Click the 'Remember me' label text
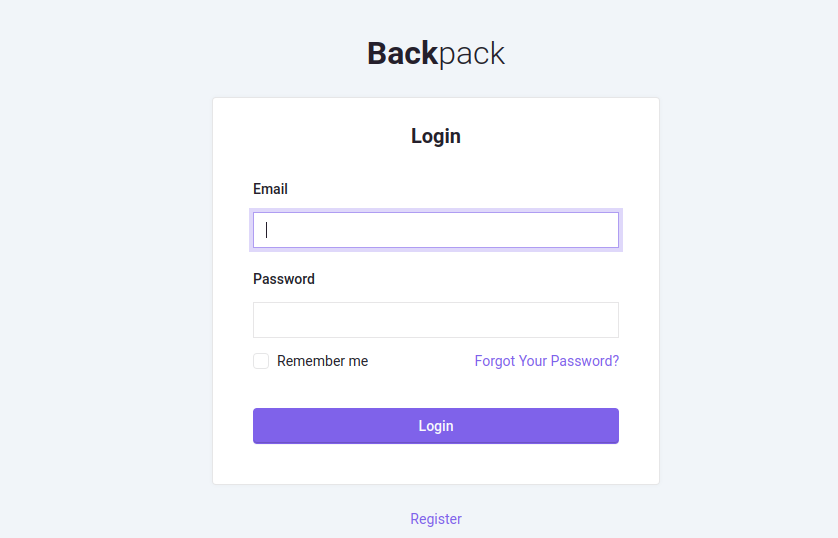Screen dimensions: 838x538 point(322,361)
